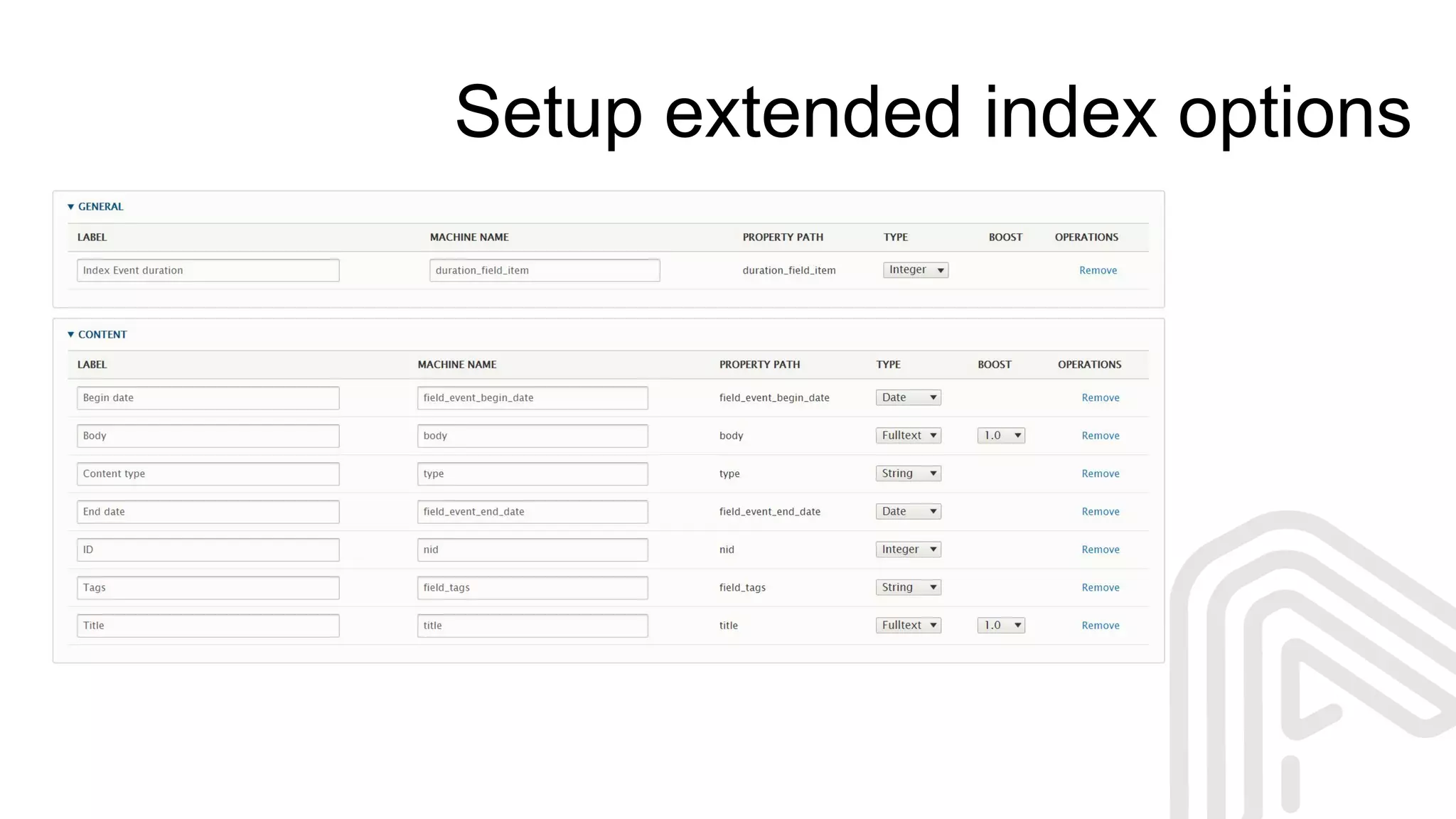1456x819 pixels.
Task: Open Type dropdown for End date row
Action: tap(909, 511)
